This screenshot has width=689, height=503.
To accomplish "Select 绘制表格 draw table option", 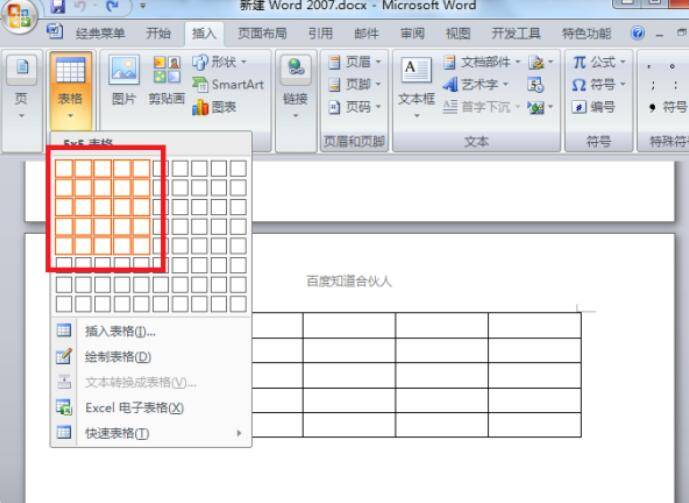I will click(118, 356).
